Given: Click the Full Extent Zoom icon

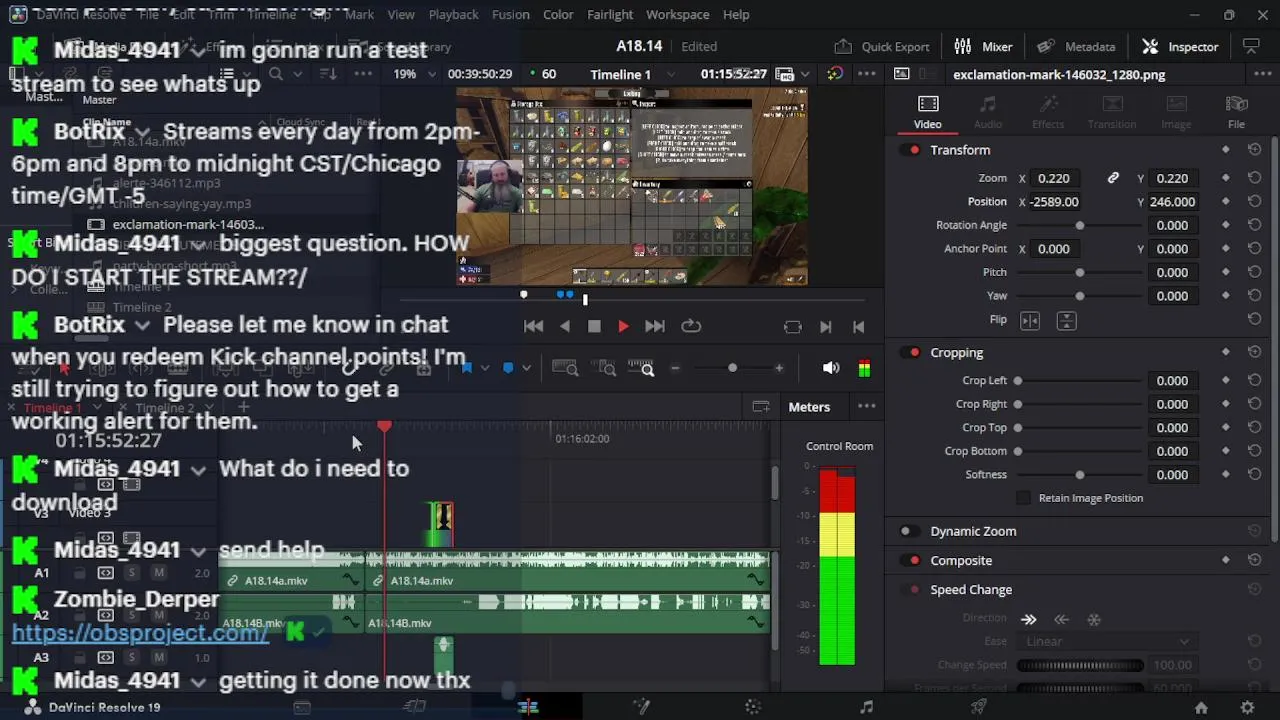Looking at the screenshot, I should tap(565, 369).
